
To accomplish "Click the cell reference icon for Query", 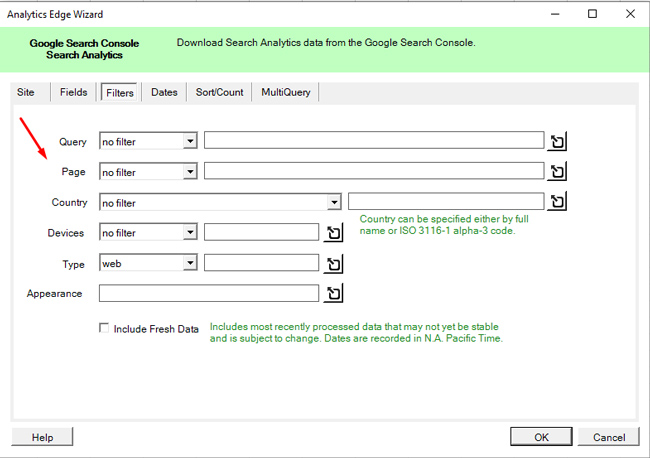I will click(x=557, y=142).
